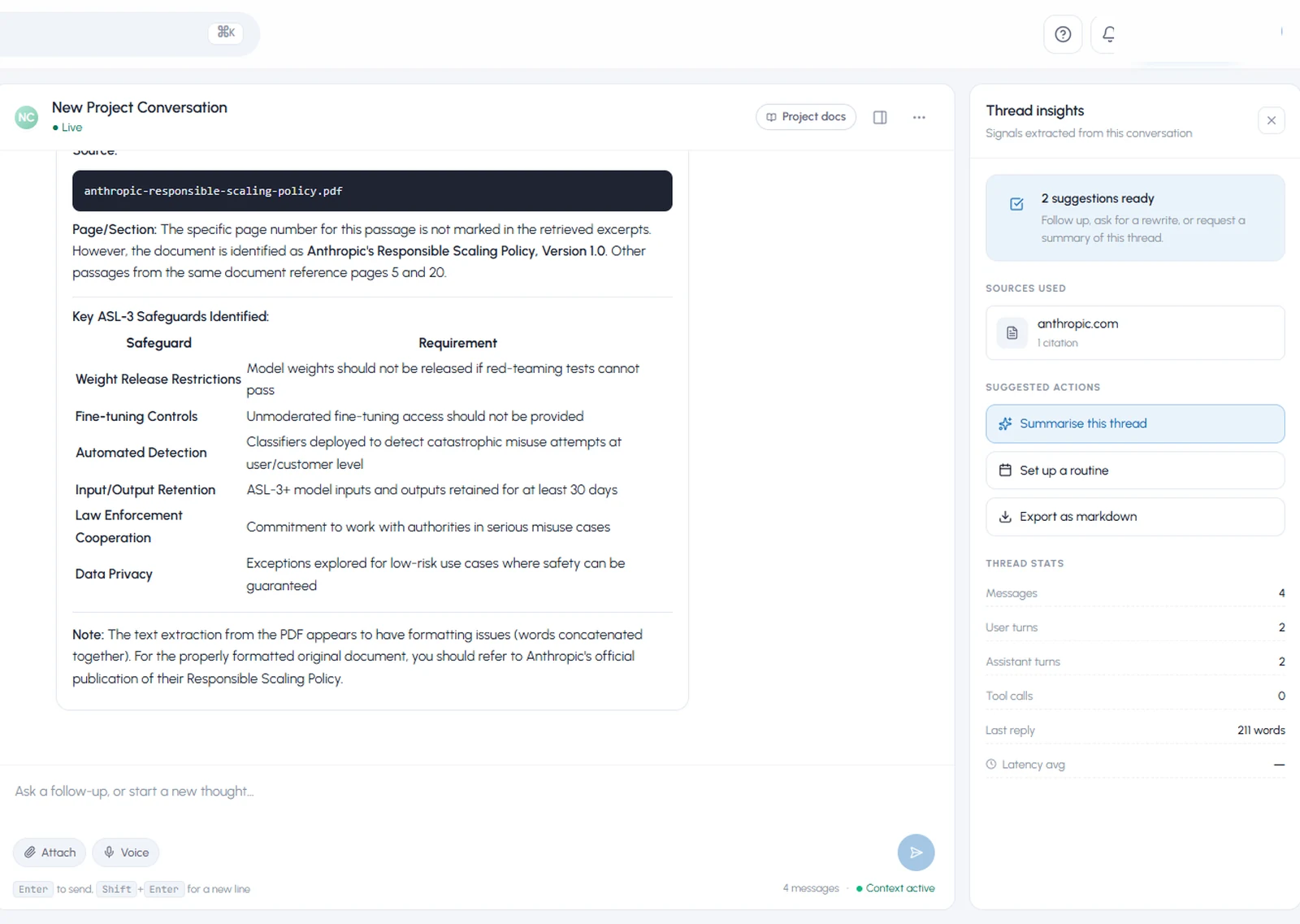
Task: Select Summarise this thread action
Action: (1135, 423)
